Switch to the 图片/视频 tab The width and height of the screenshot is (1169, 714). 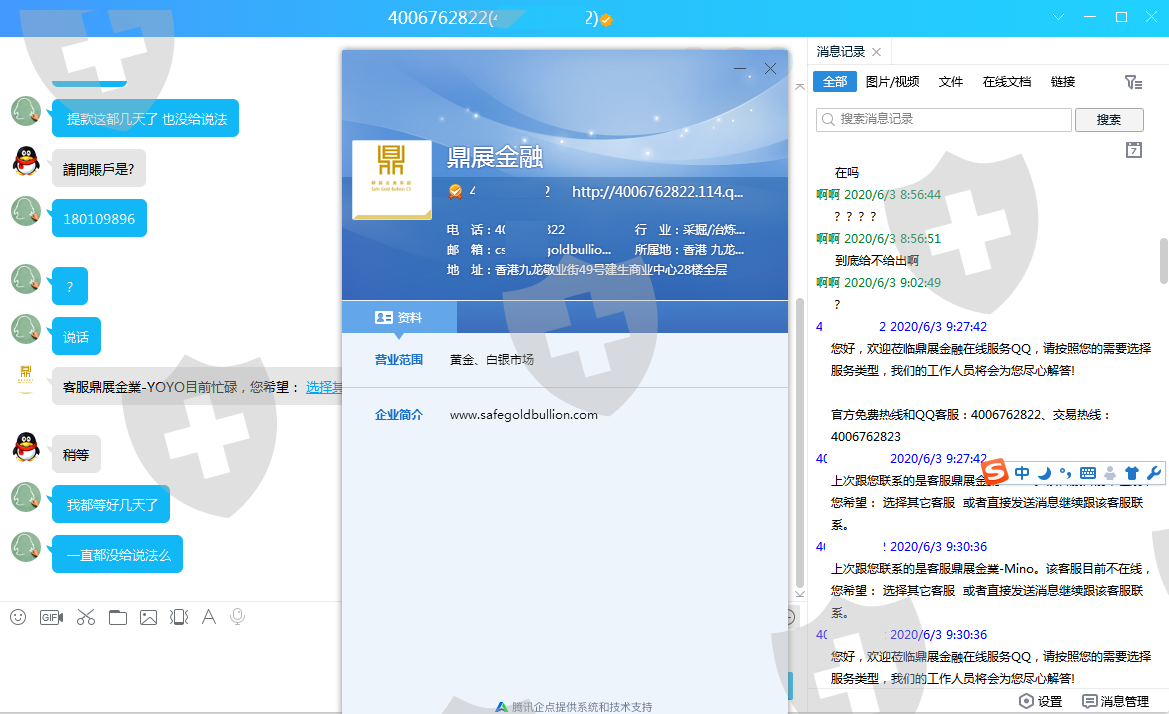tap(892, 82)
